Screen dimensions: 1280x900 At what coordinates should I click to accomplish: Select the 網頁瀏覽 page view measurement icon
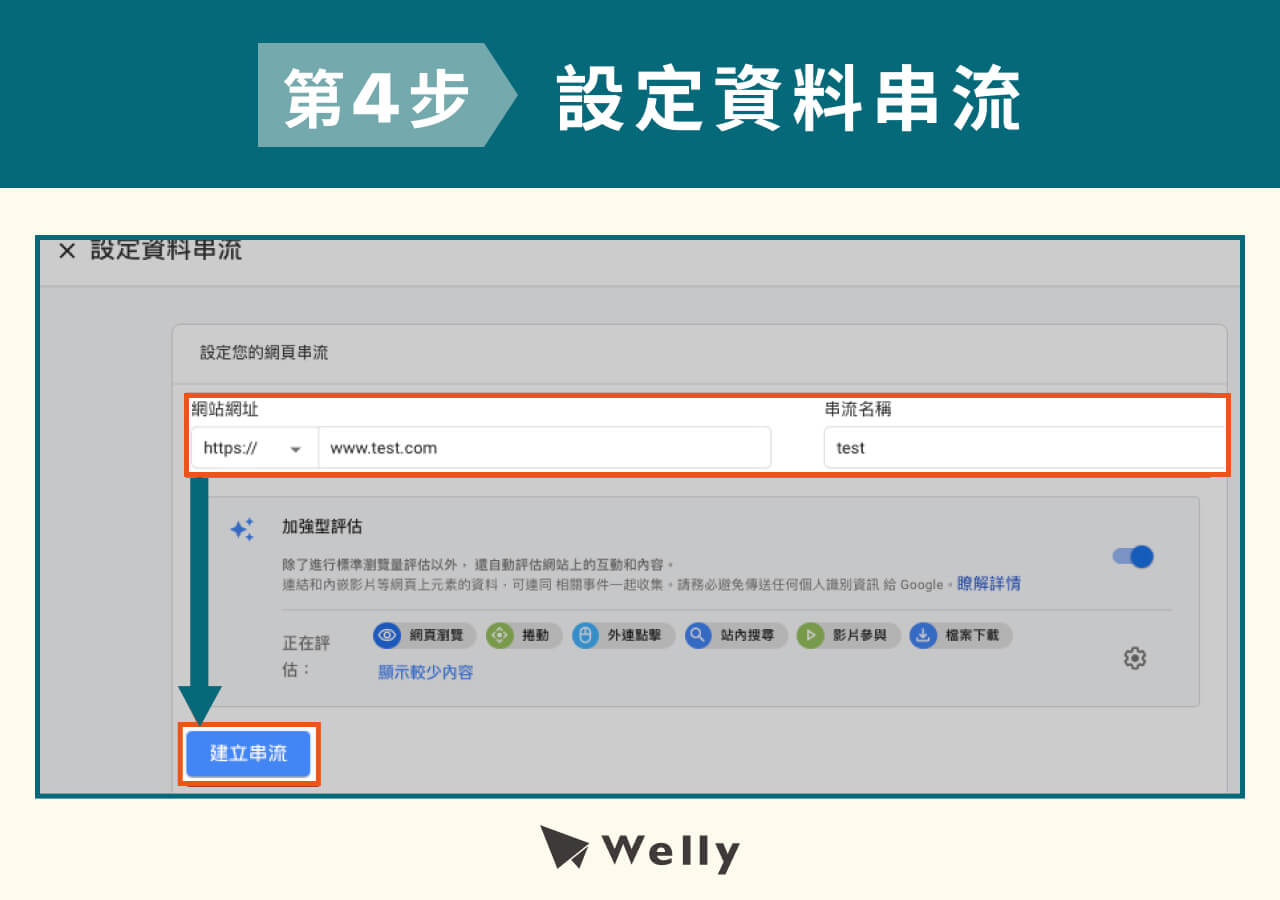click(389, 636)
